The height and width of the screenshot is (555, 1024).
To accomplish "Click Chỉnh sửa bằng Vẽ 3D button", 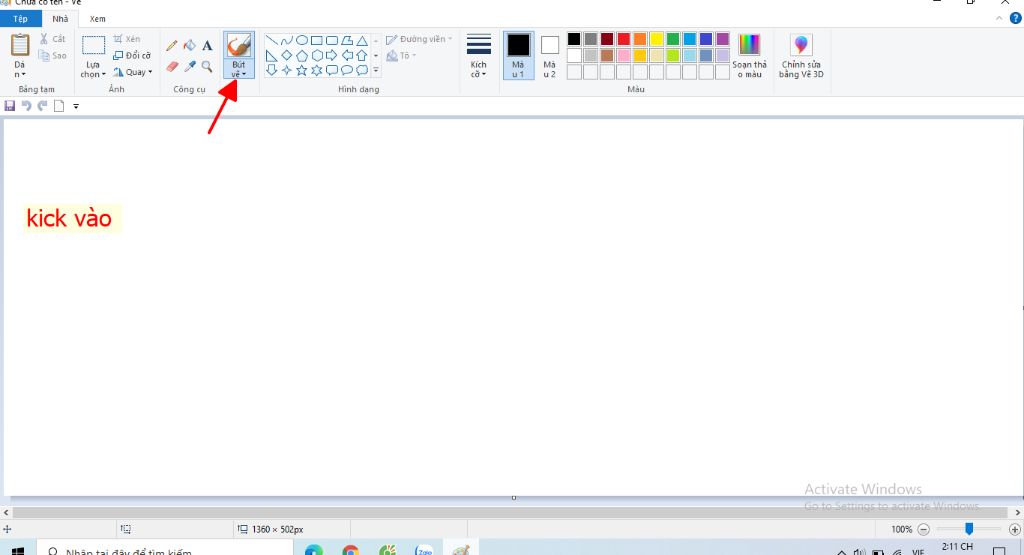I will (801, 56).
